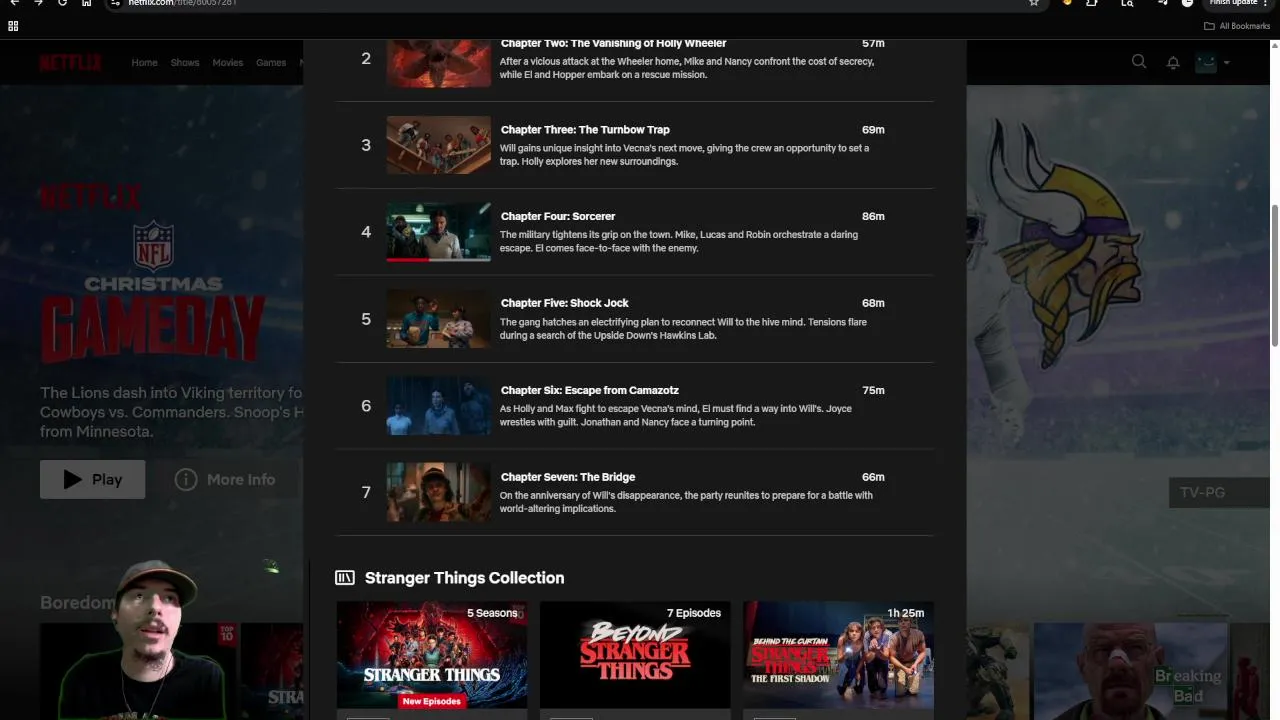Click the browser home icon
Viewport: 1280px width, 720px height.
point(86,3)
